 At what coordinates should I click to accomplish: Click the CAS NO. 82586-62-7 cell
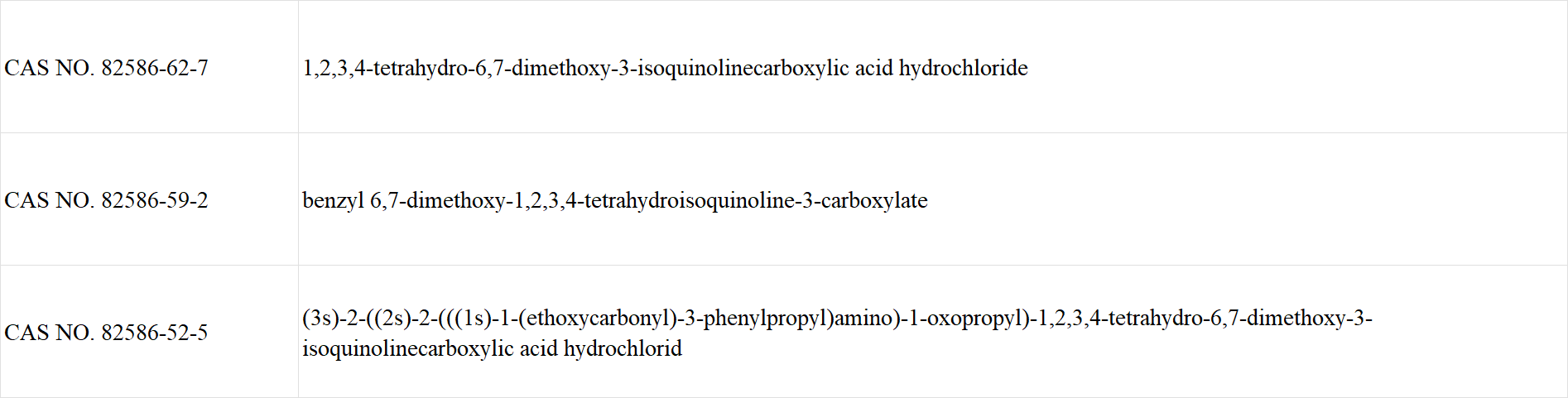point(149,67)
